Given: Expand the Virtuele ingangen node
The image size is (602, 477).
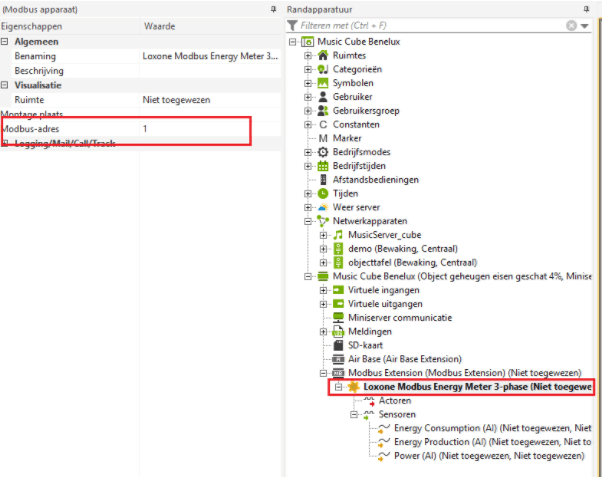Looking at the screenshot, I should pyautogui.click(x=323, y=290).
